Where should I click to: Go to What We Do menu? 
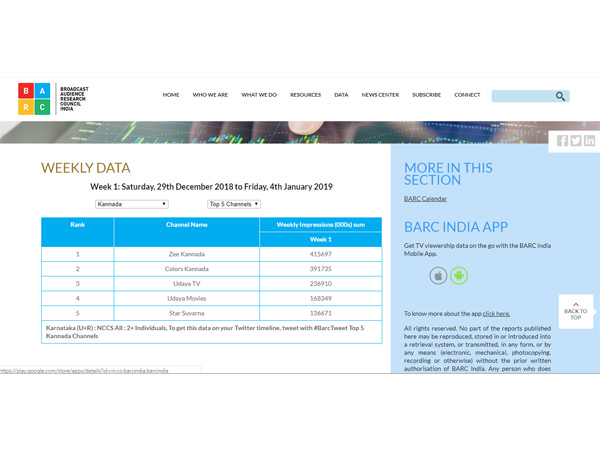(x=259, y=95)
